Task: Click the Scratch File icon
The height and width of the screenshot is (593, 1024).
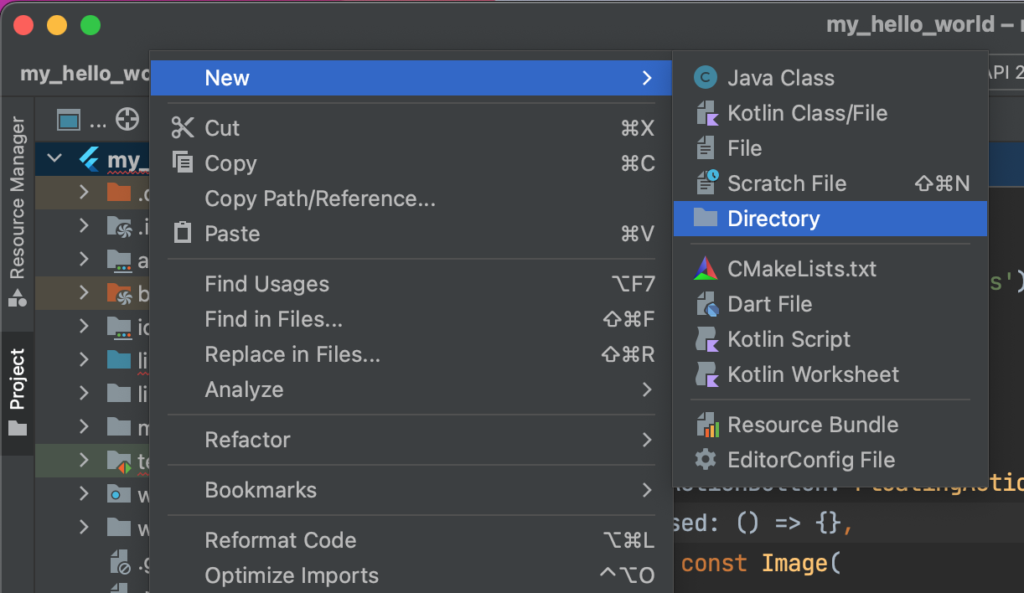Action: coord(707,183)
